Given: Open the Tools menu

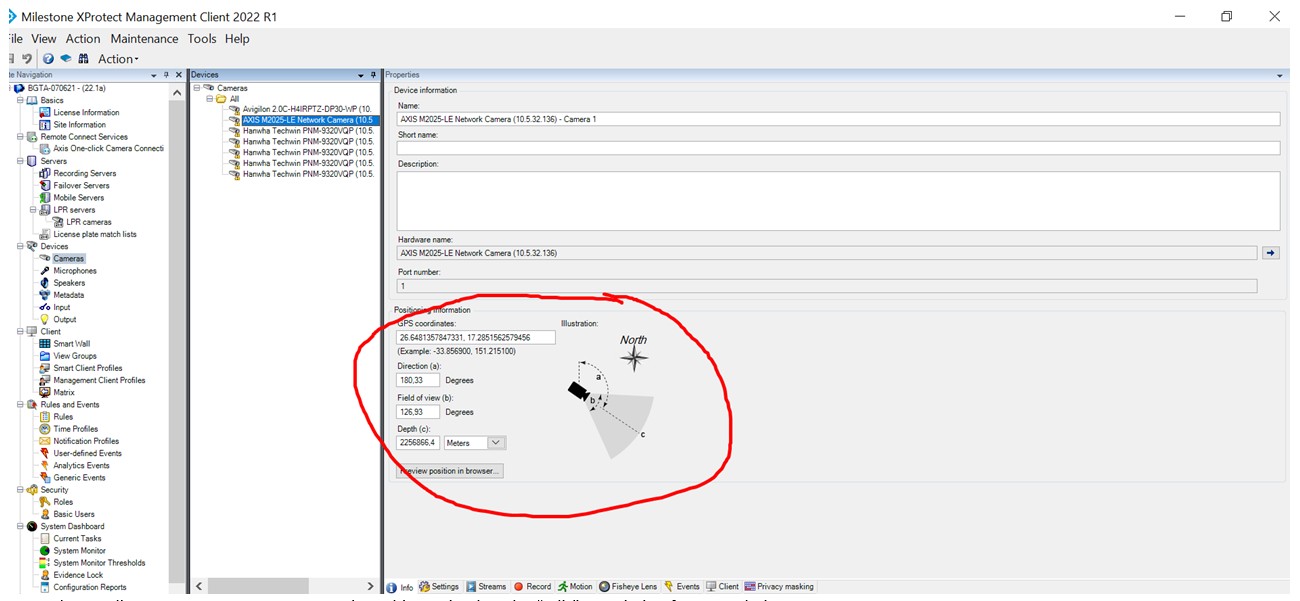Looking at the screenshot, I should point(202,39).
